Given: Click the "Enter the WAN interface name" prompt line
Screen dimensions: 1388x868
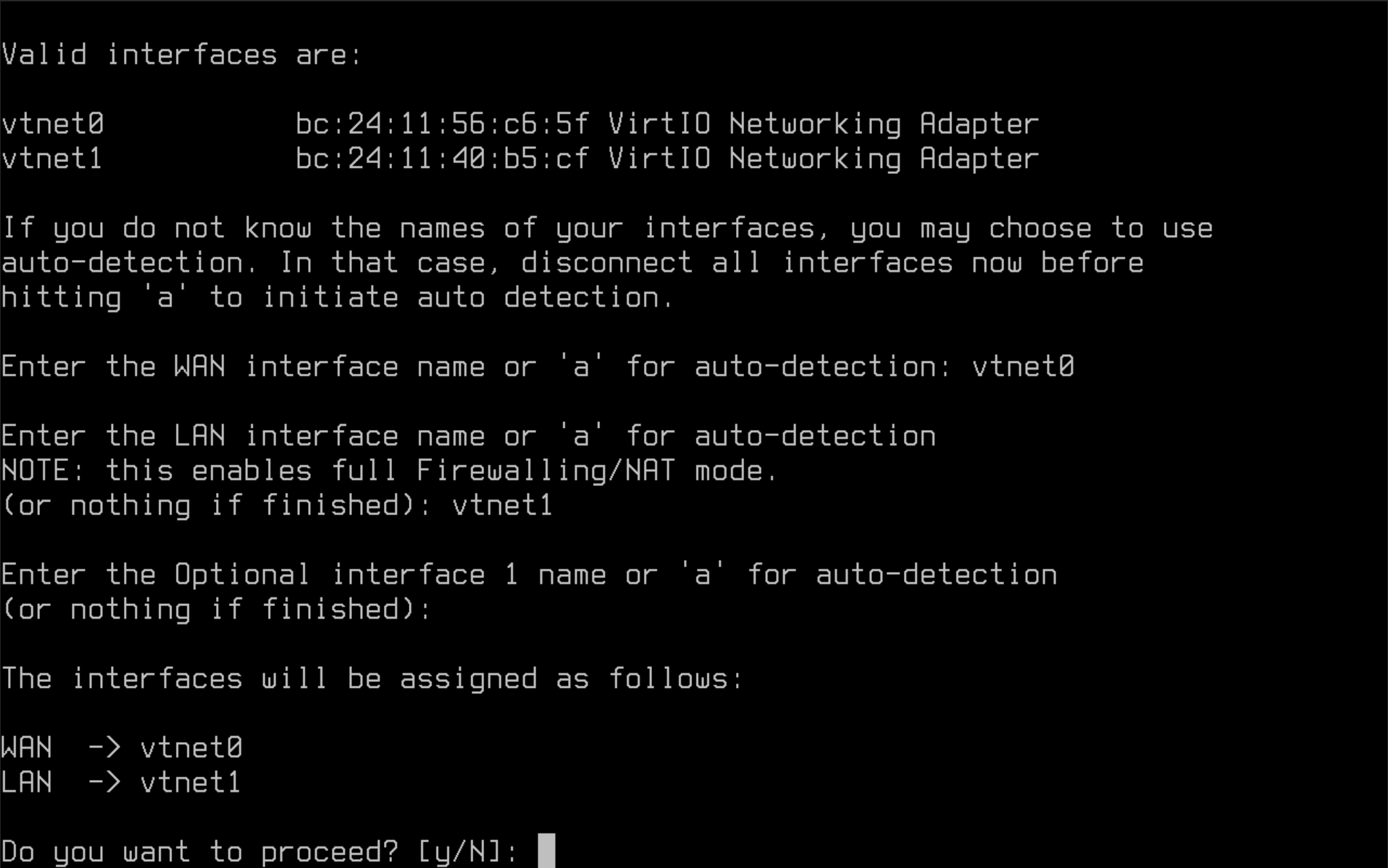Looking at the screenshot, I should (474, 367).
